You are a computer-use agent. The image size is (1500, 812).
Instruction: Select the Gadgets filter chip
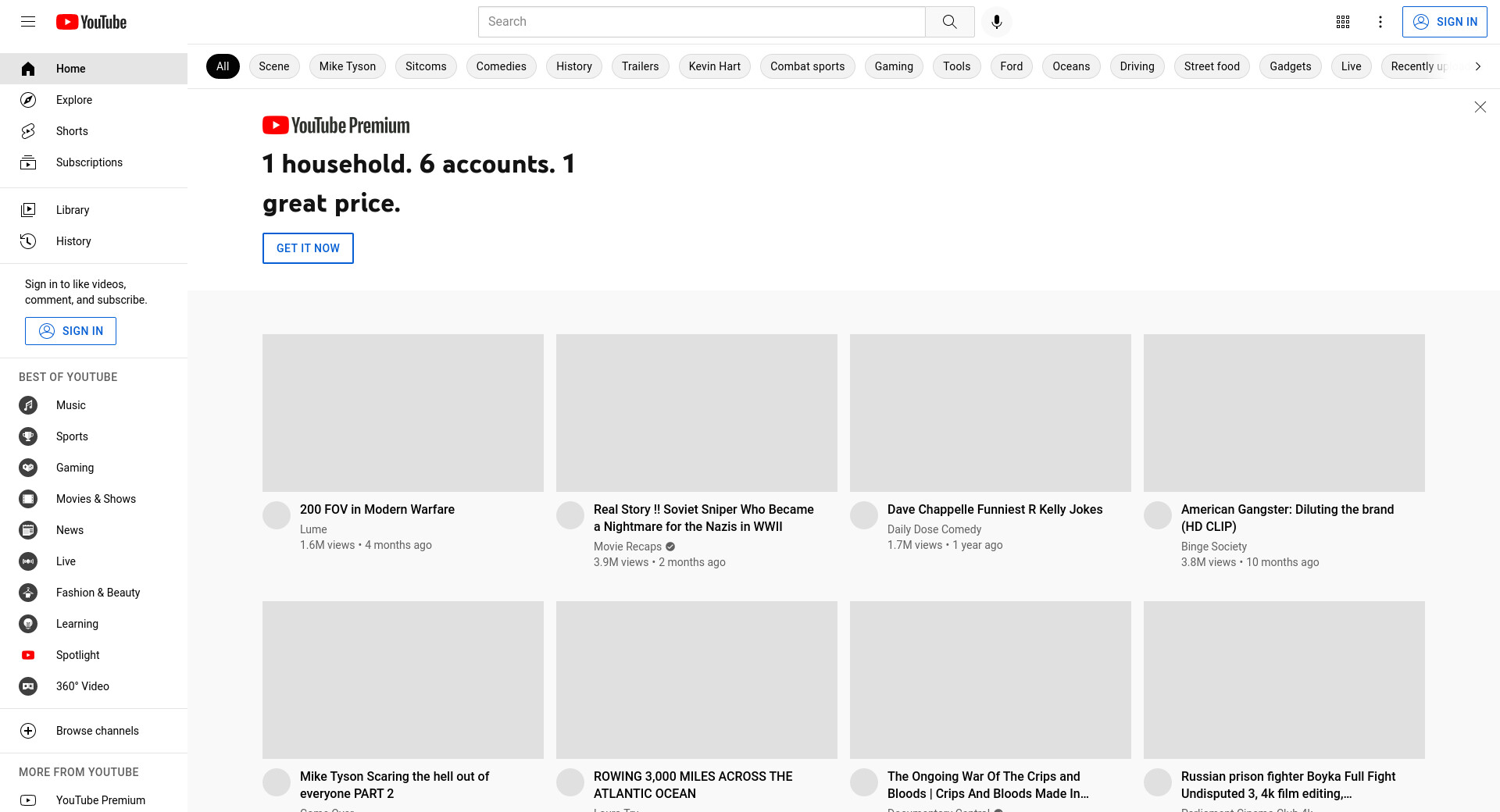click(1291, 66)
